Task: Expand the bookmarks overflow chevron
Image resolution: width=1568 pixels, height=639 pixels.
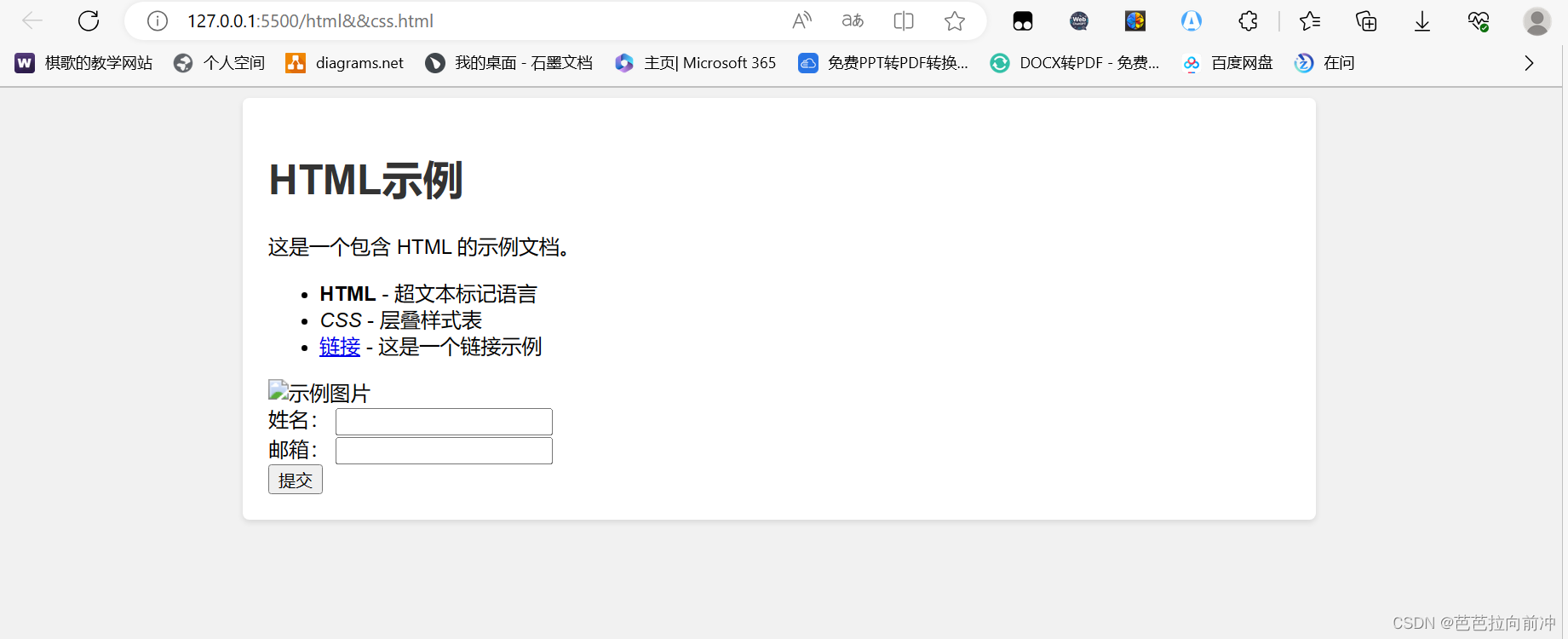Action: tap(1529, 63)
